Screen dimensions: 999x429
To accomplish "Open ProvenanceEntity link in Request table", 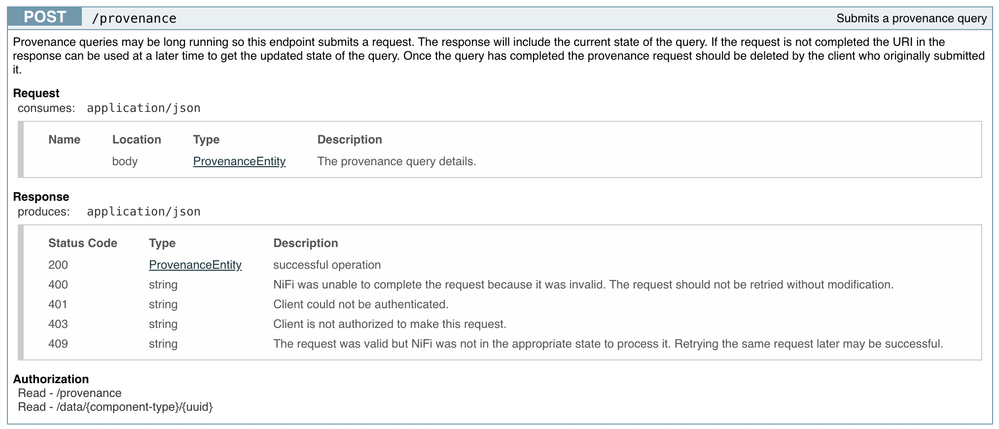I will point(239,161).
